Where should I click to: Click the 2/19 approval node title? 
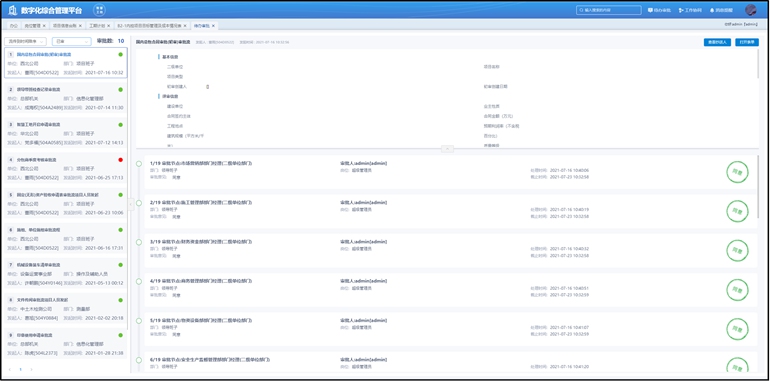coord(201,202)
